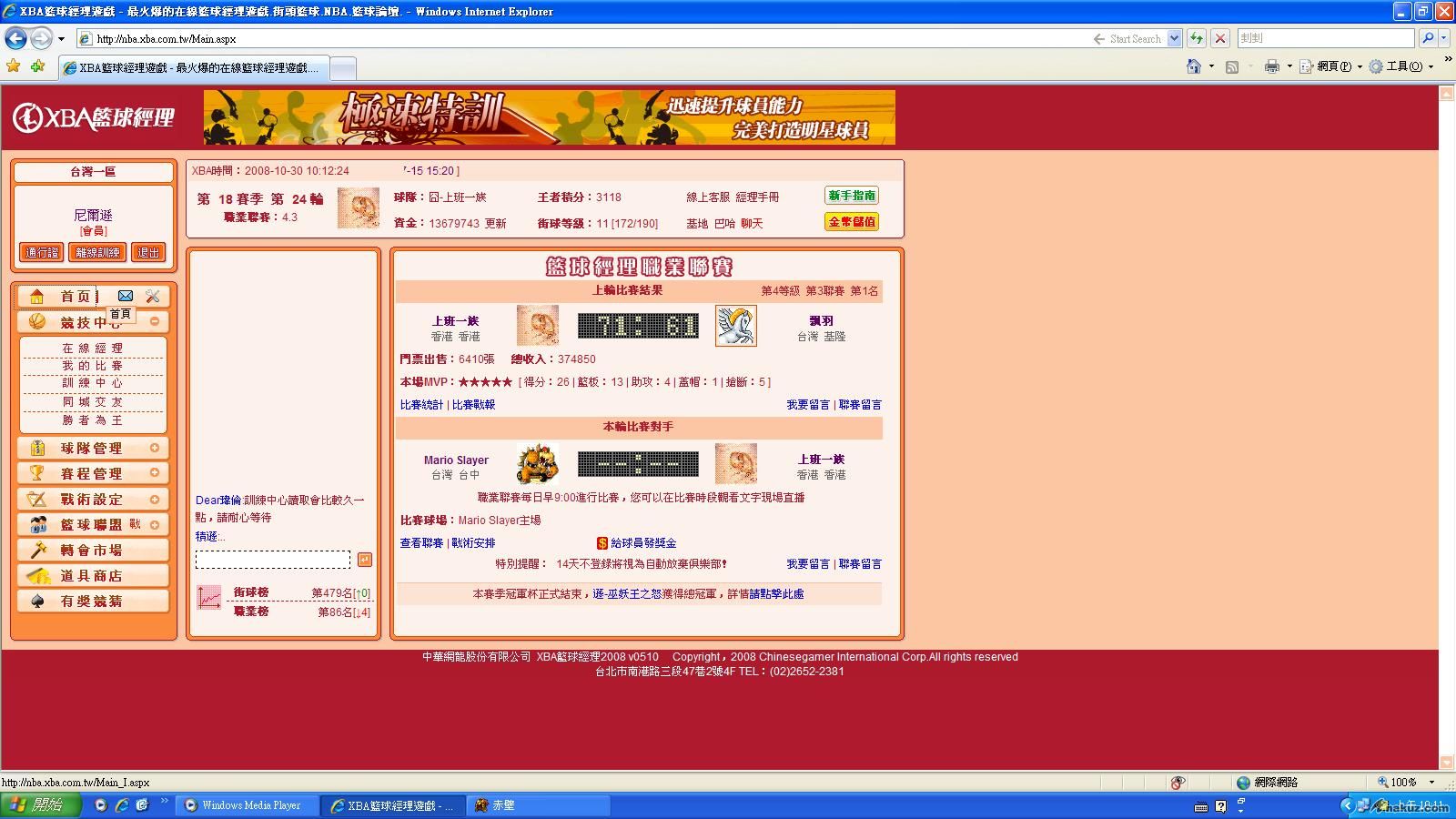Screen dimensions: 1456x819
Task: Click the coin icon beside 給球員發獎金
Action: pos(602,543)
